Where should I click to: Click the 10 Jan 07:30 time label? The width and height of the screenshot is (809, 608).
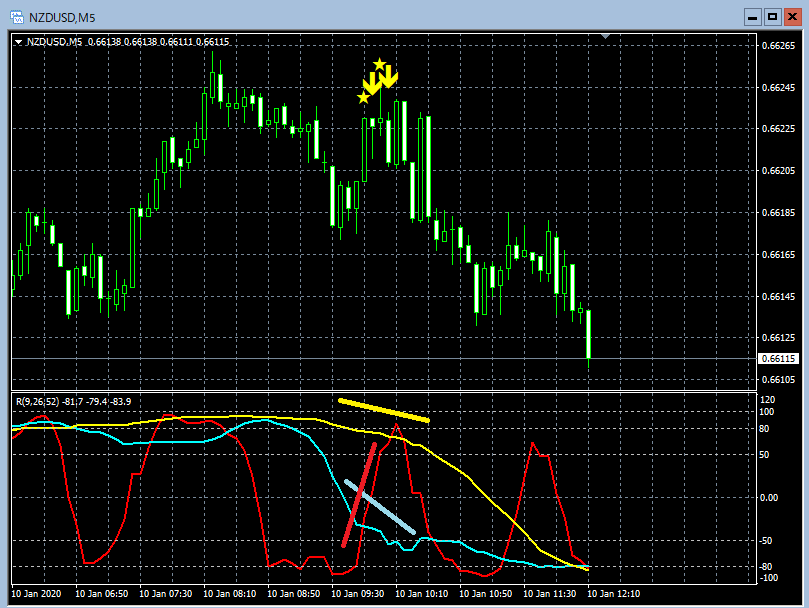point(166,594)
